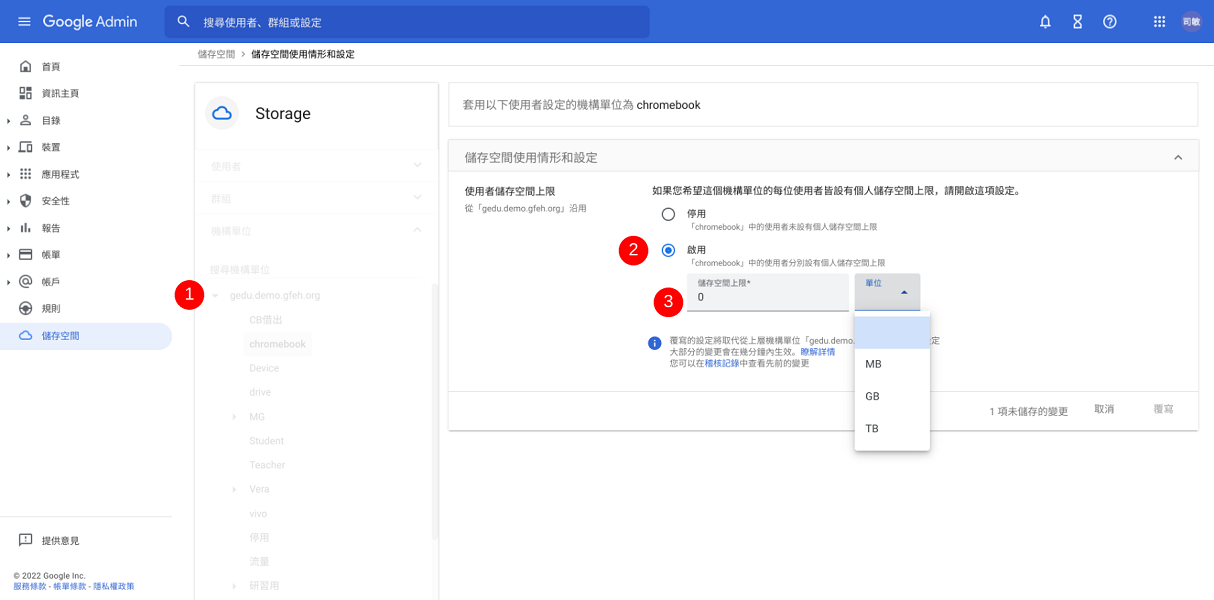Open the 單位 unit dropdown

pos(887,292)
